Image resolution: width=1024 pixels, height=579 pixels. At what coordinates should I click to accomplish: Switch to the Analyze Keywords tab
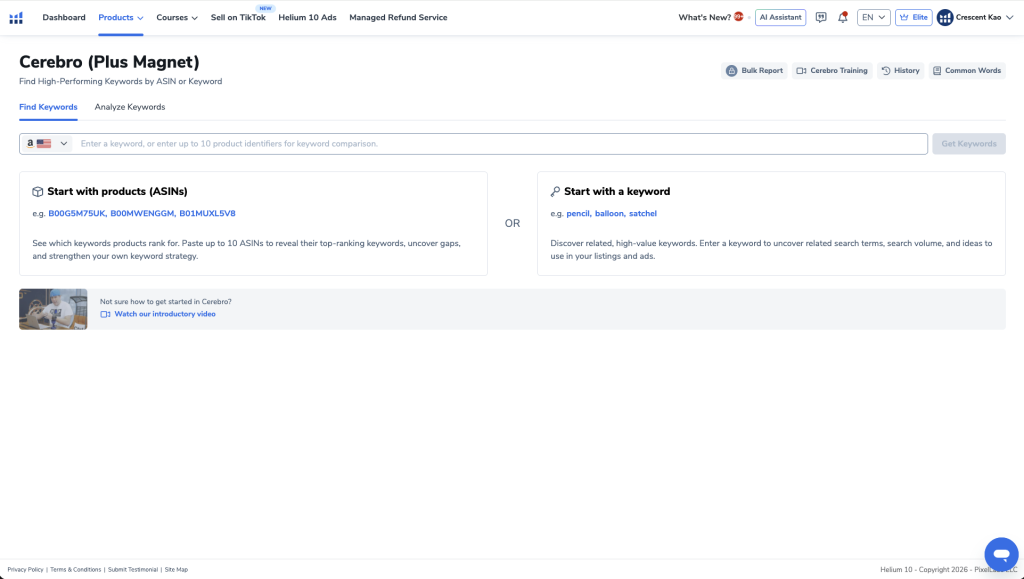(130, 107)
